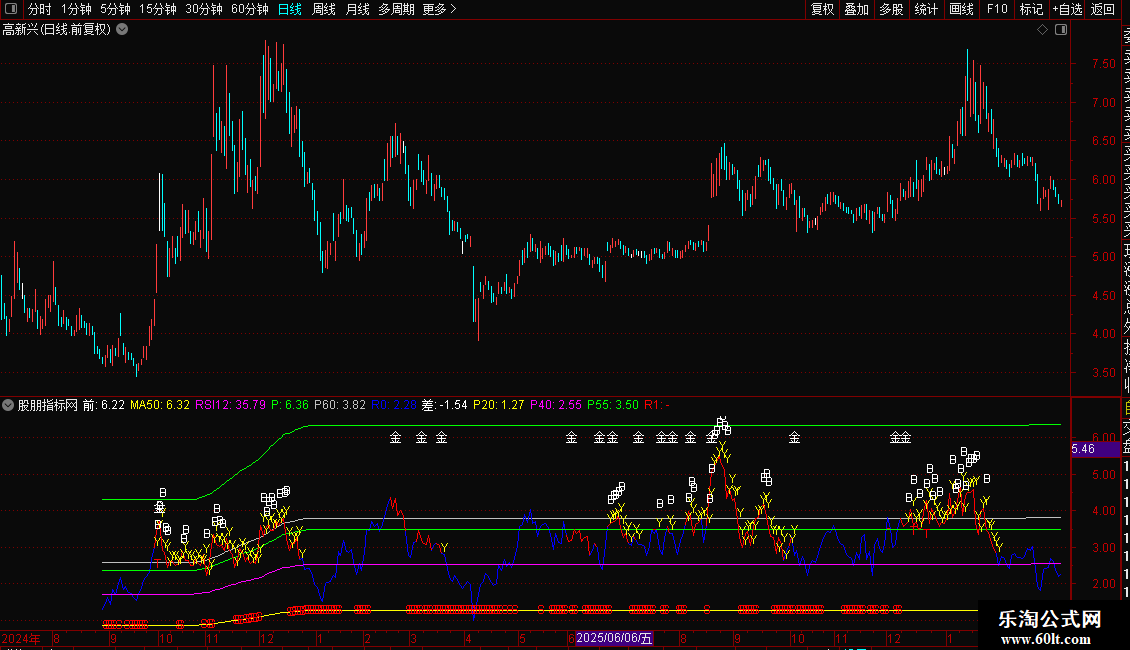Viewport: 1130px width, 650px height.
Task: Expand the 股朋指标网 indicator dropdown
Action: pos(8,405)
